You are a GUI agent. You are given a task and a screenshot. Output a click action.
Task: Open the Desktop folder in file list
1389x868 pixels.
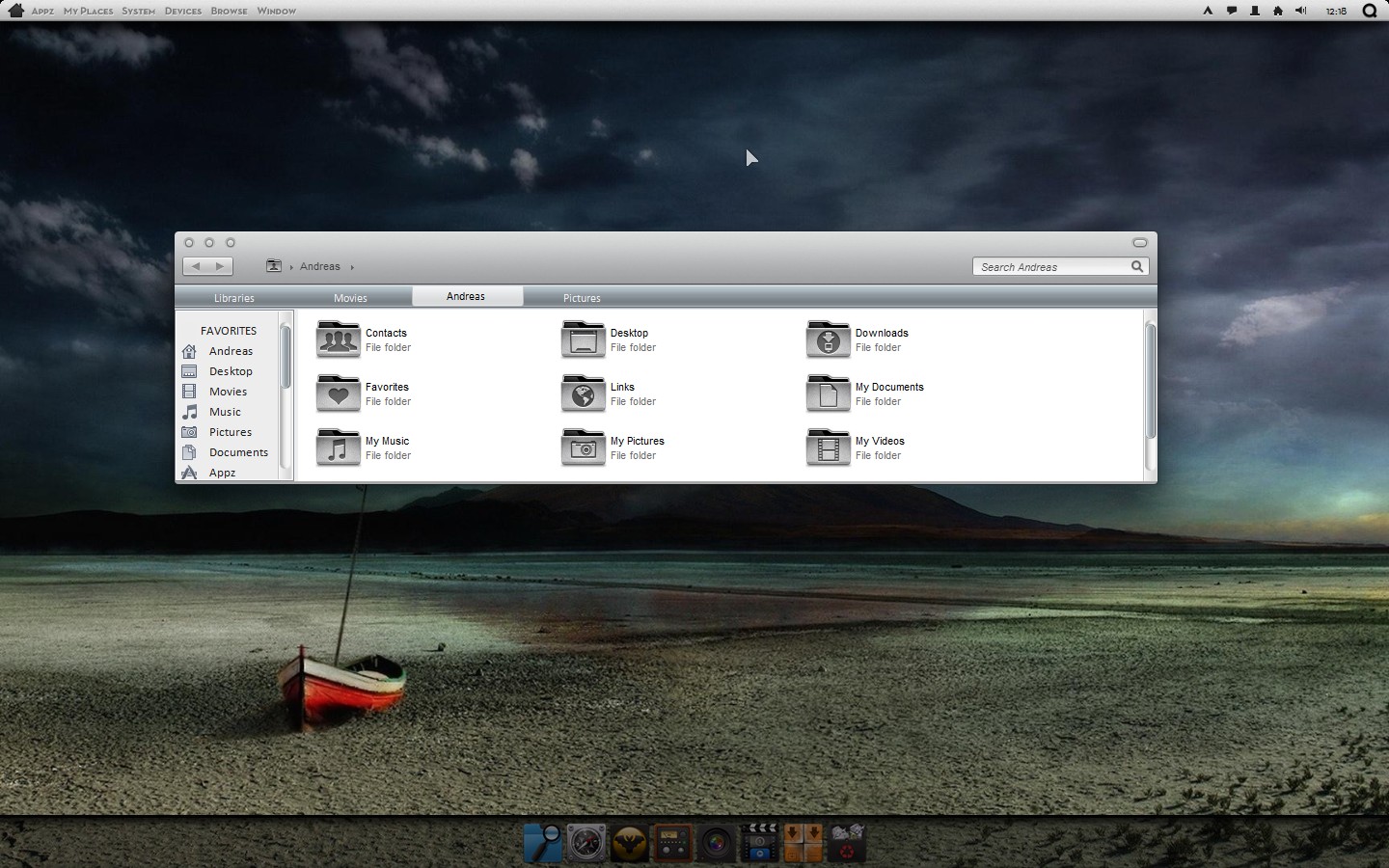(583, 339)
